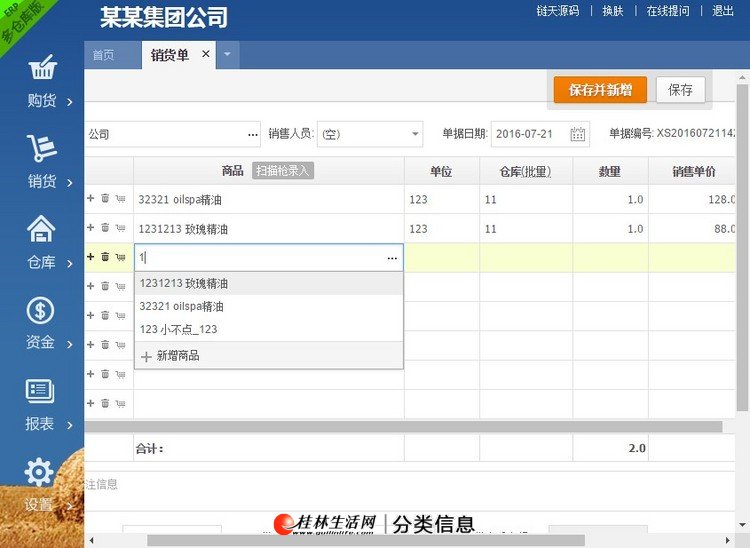The height and width of the screenshot is (548, 750).
Task: Click the 保存并新增 button
Action: coord(600,90)
